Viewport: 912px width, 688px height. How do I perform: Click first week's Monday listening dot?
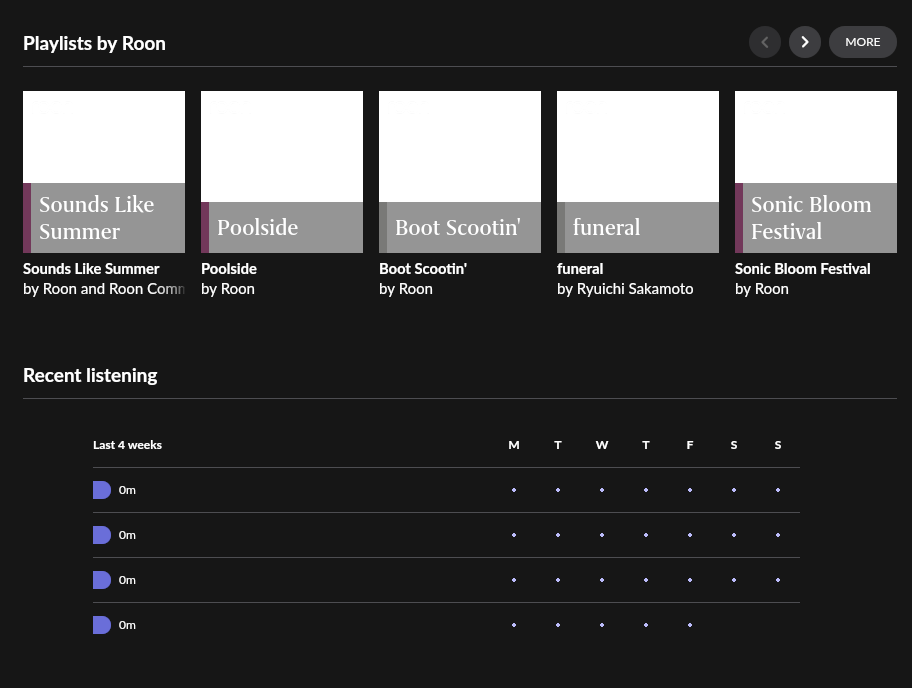pyautogui.click(x=514, y=490)
